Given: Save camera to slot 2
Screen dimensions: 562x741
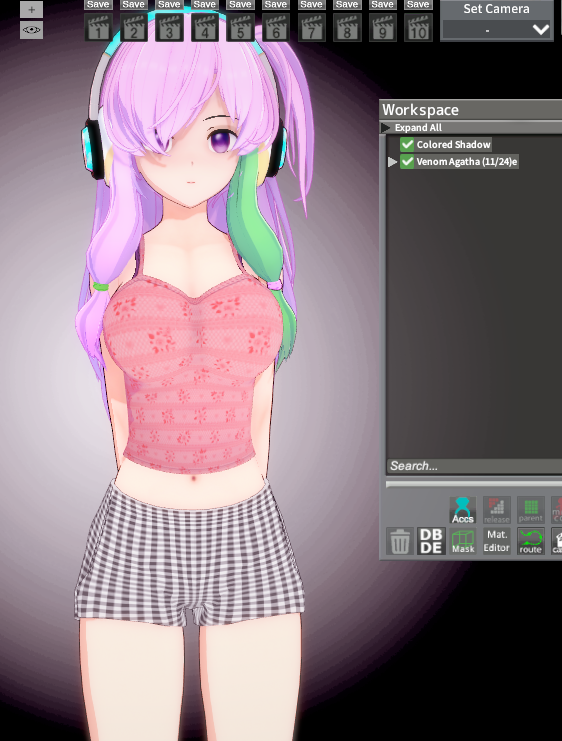Looking at the screenshot, I should (134, 5).
